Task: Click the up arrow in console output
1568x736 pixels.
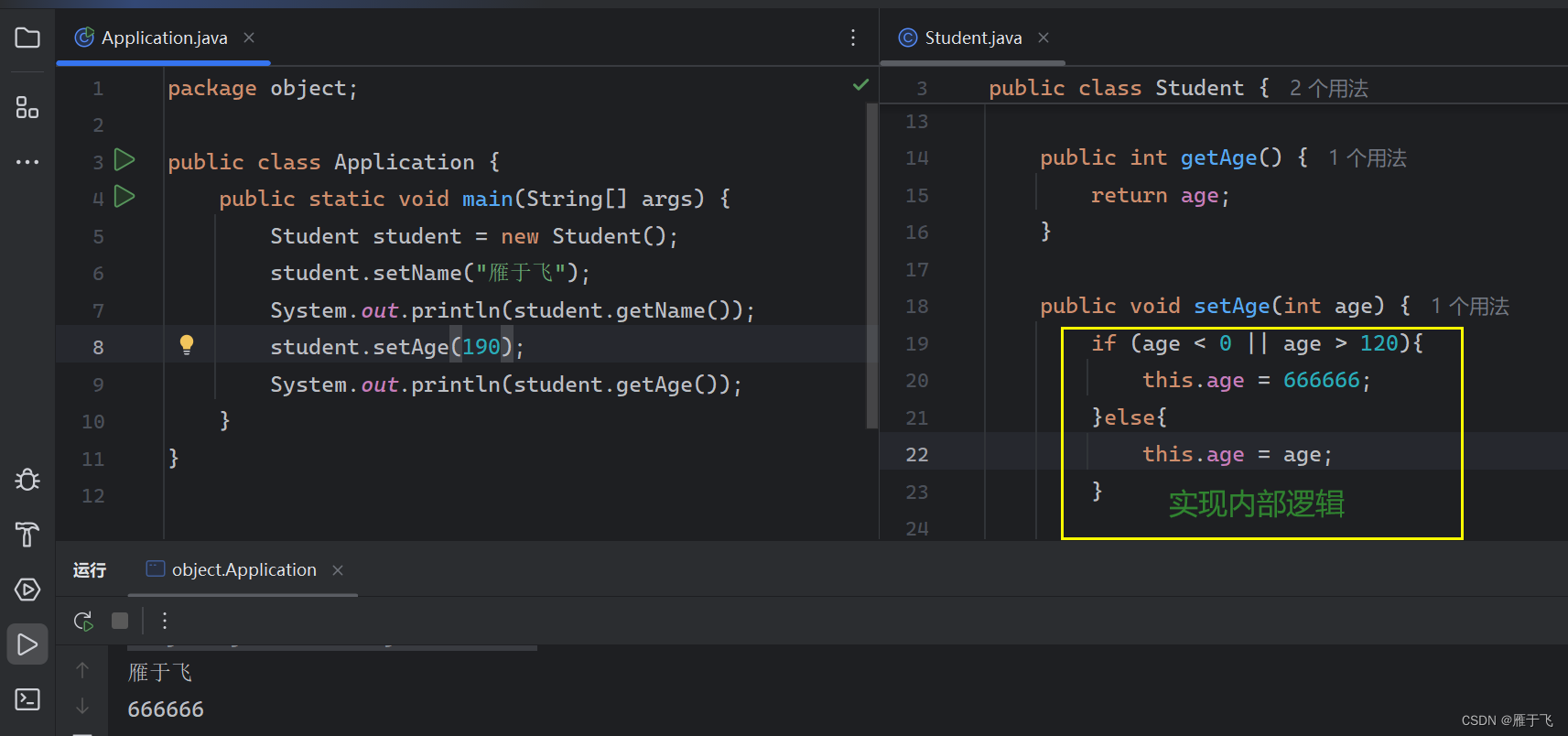Action: click(x=82, y=670)
